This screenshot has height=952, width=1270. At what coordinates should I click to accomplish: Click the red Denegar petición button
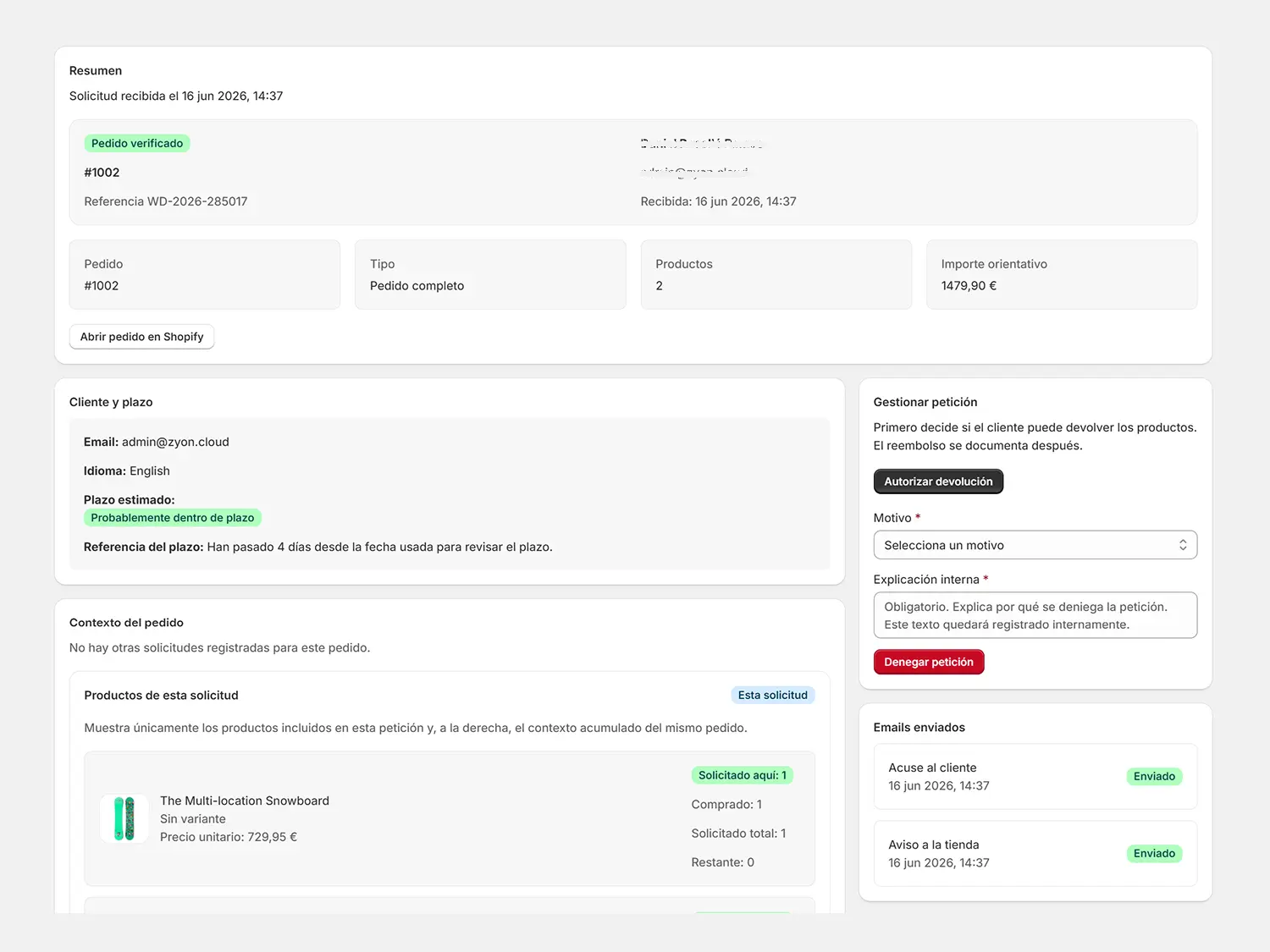(929, 662)
